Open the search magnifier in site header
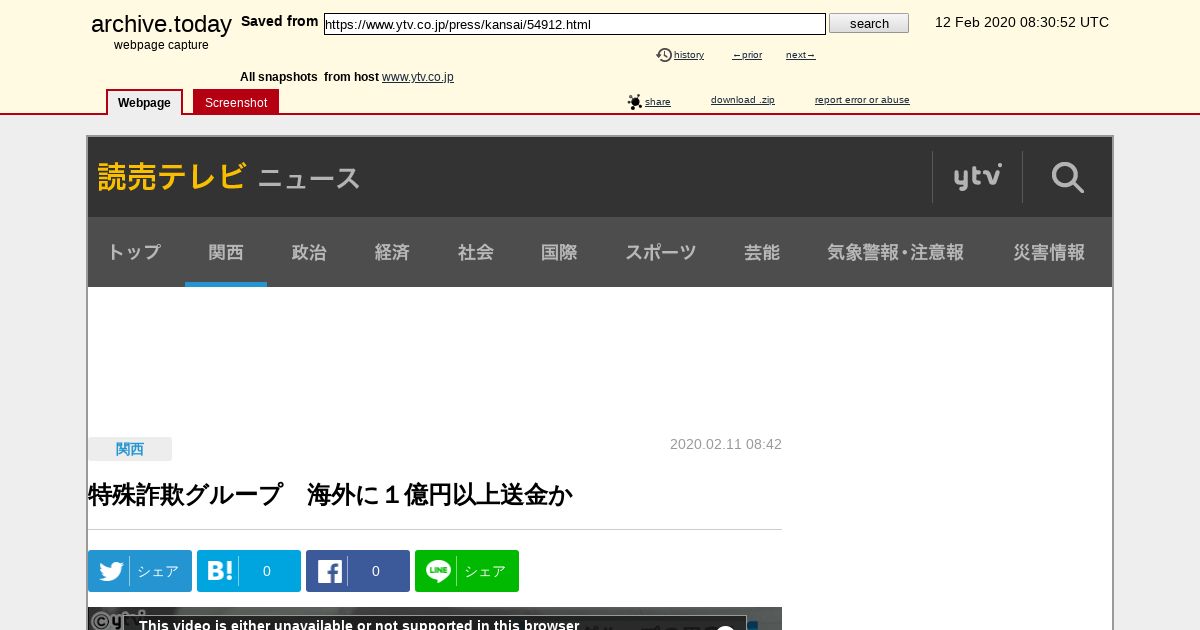 [1067, 177]
